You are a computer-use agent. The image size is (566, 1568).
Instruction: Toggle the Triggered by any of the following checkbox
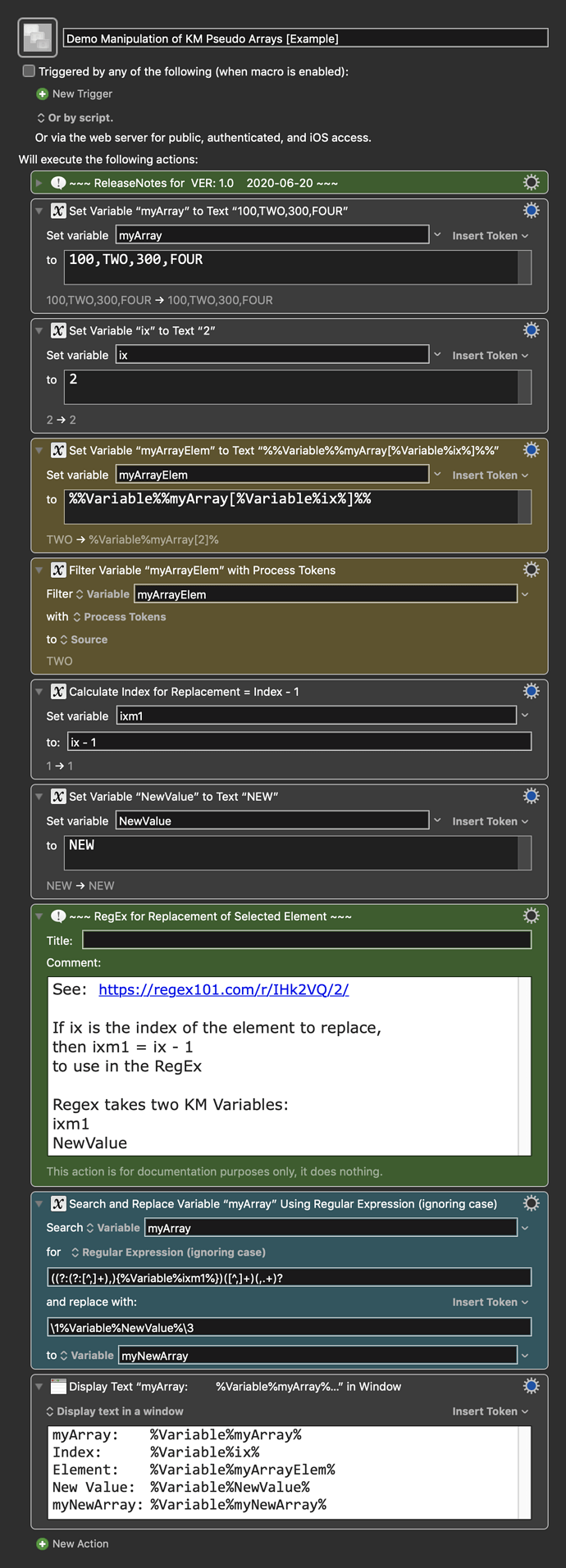(x=30, y=71)
